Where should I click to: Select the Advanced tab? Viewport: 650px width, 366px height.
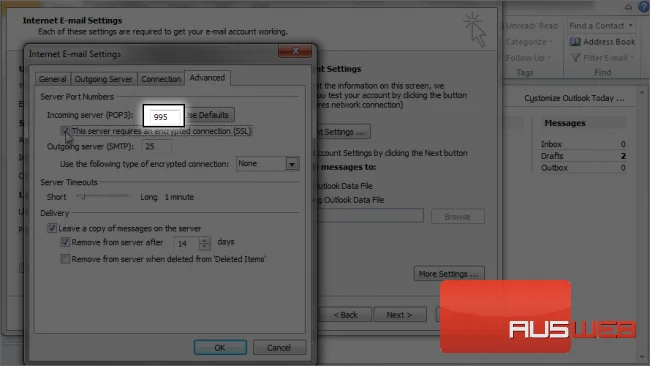pyautogui.click(x=207, y=78)
